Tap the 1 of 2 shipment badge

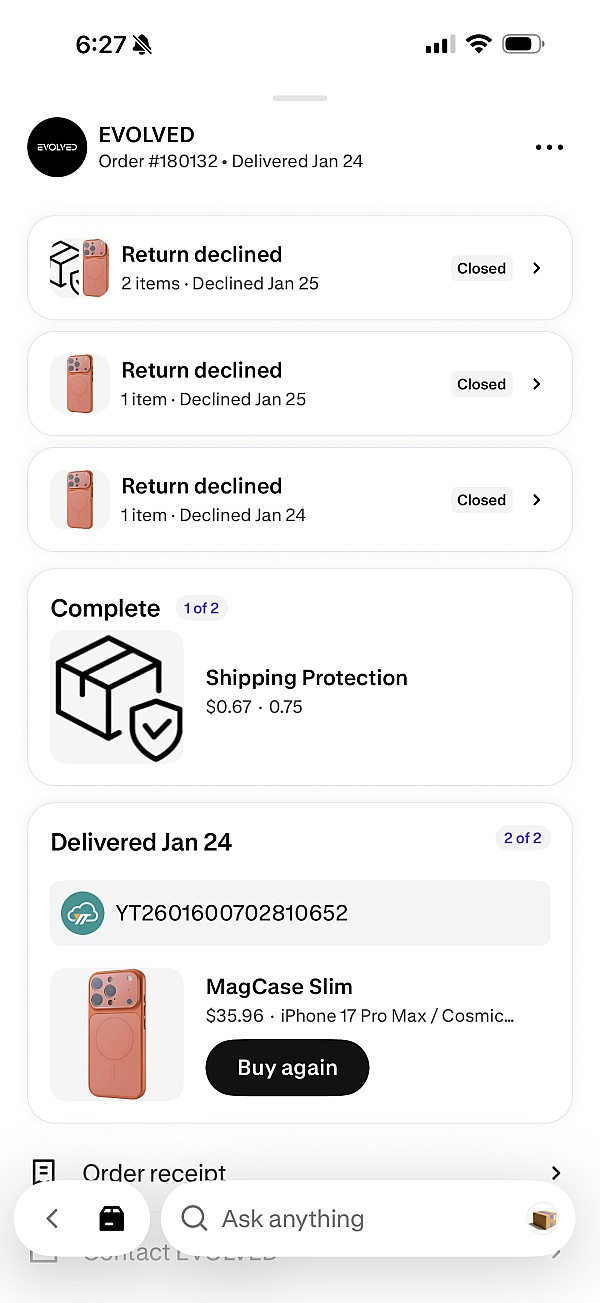(x=201, y=608)
